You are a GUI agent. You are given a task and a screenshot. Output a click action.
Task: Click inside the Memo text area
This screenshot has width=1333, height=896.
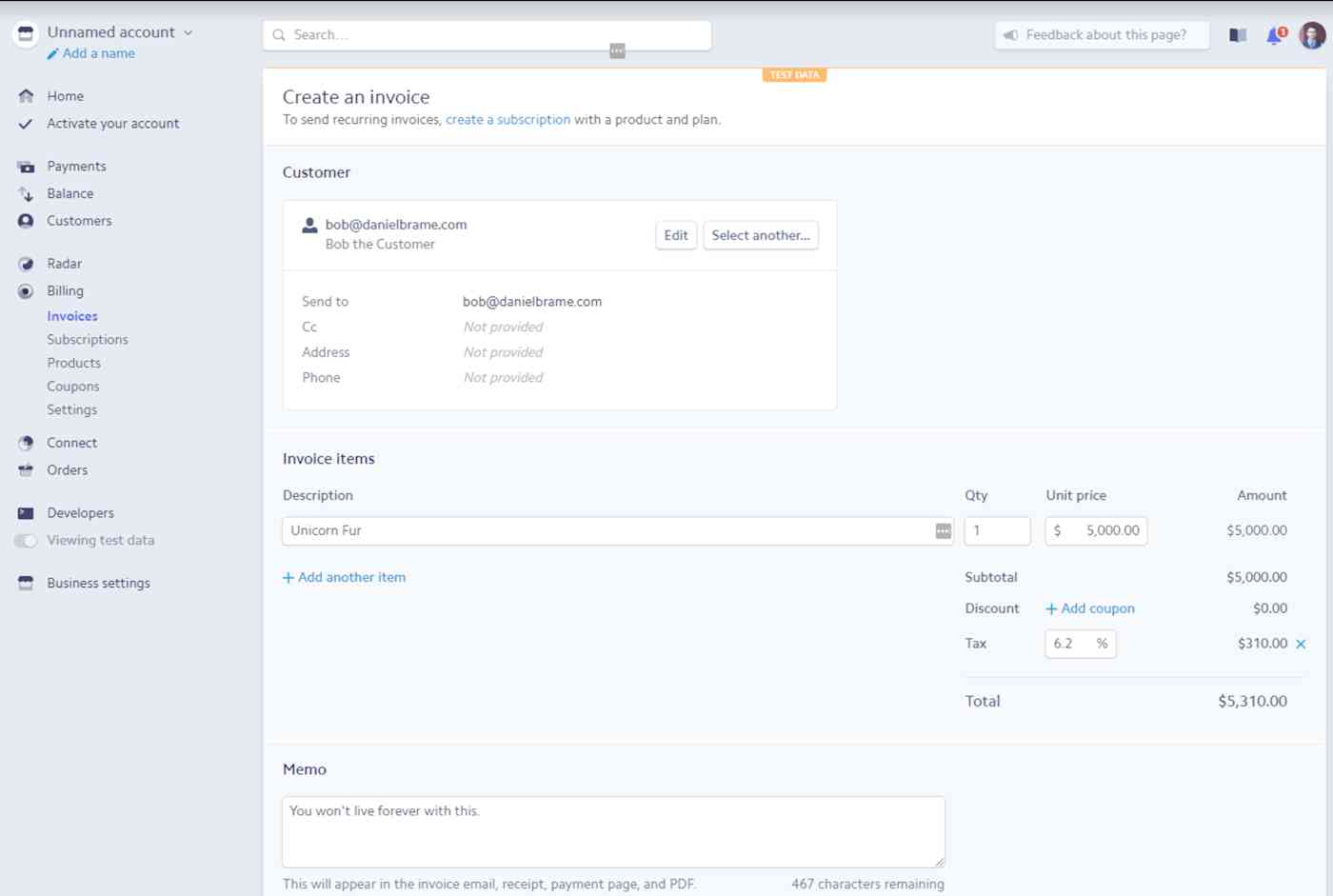point(612,830)
